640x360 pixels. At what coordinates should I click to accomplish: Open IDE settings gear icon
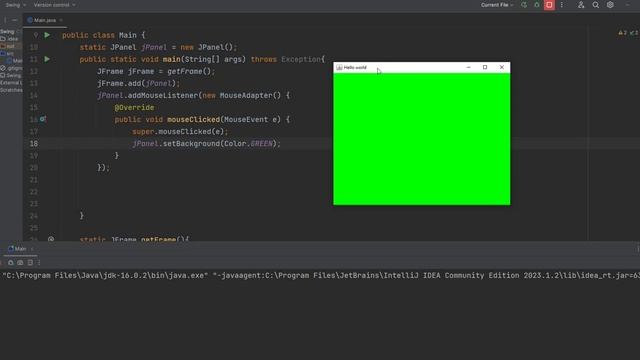tap(610, 5)
